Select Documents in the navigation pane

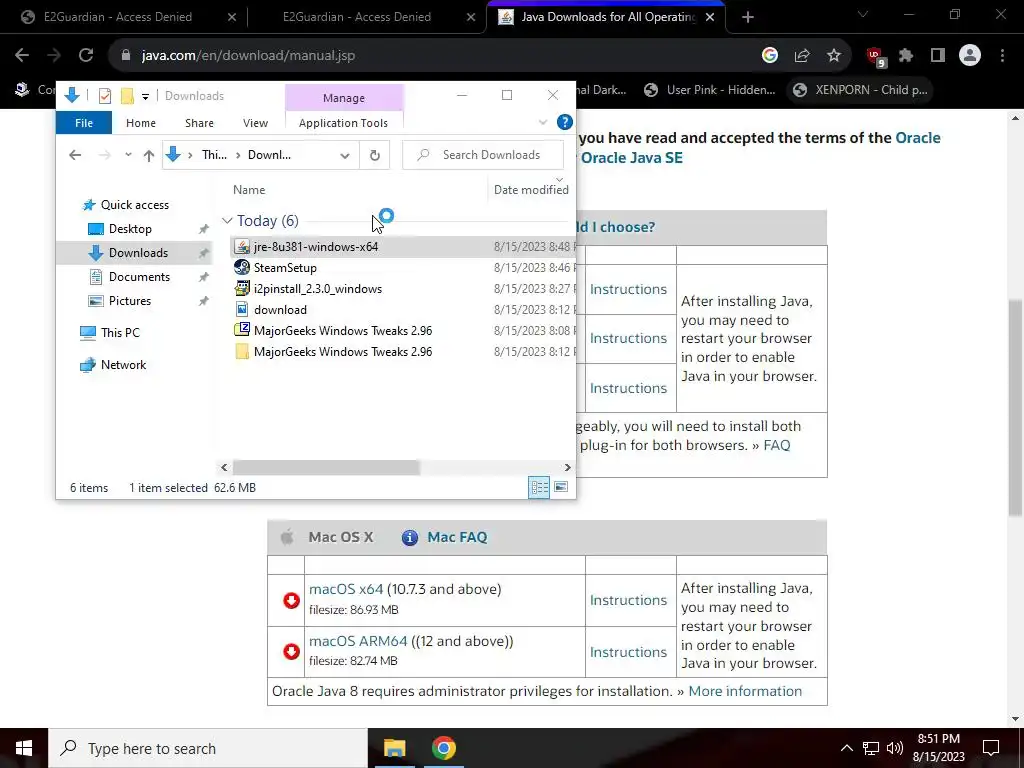139,277
